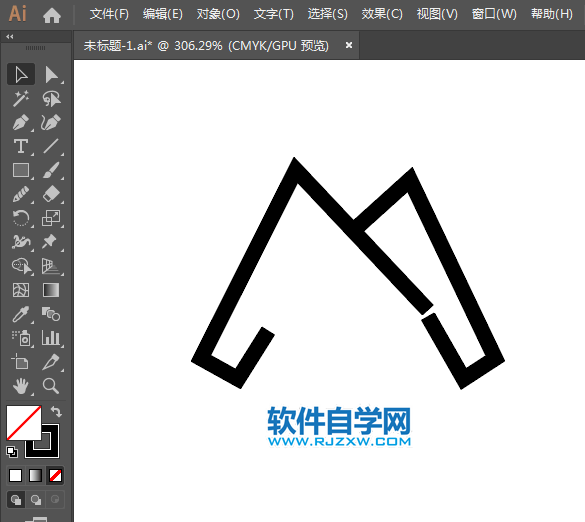Select the Selection tool (black arrow)
The height and width of the screenshot is (522, 585).
click(21, 75)
